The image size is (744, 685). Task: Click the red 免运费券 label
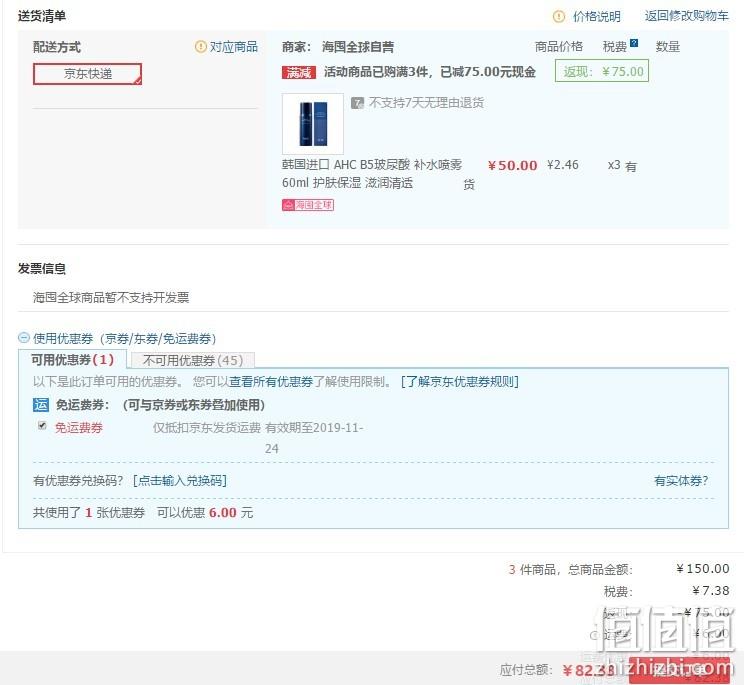[79, 428]
